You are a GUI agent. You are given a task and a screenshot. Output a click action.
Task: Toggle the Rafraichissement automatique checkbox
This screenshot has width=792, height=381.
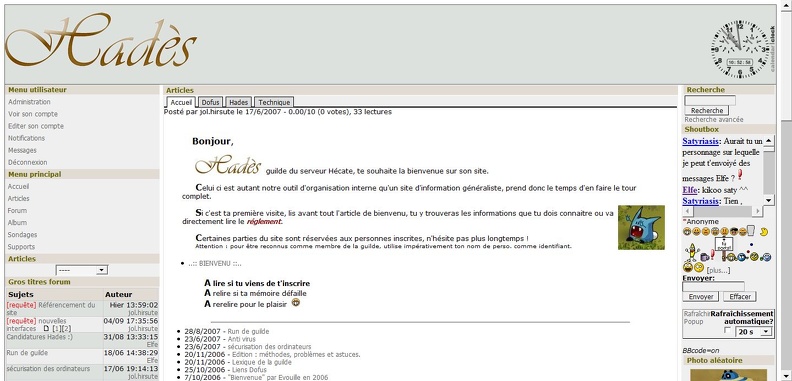(x=727, y=330)
